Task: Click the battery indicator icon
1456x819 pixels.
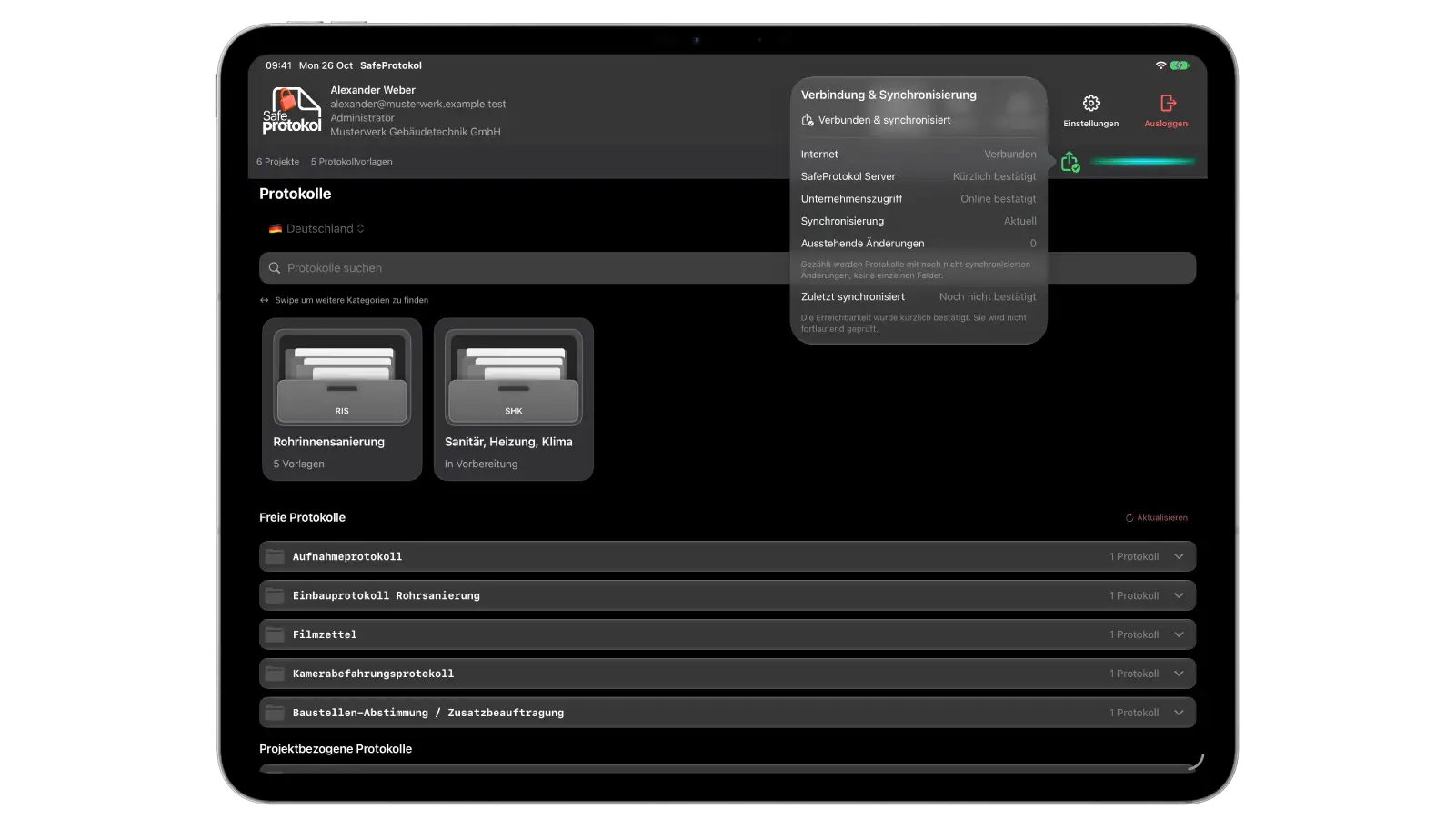Action: click(1180, 65)
